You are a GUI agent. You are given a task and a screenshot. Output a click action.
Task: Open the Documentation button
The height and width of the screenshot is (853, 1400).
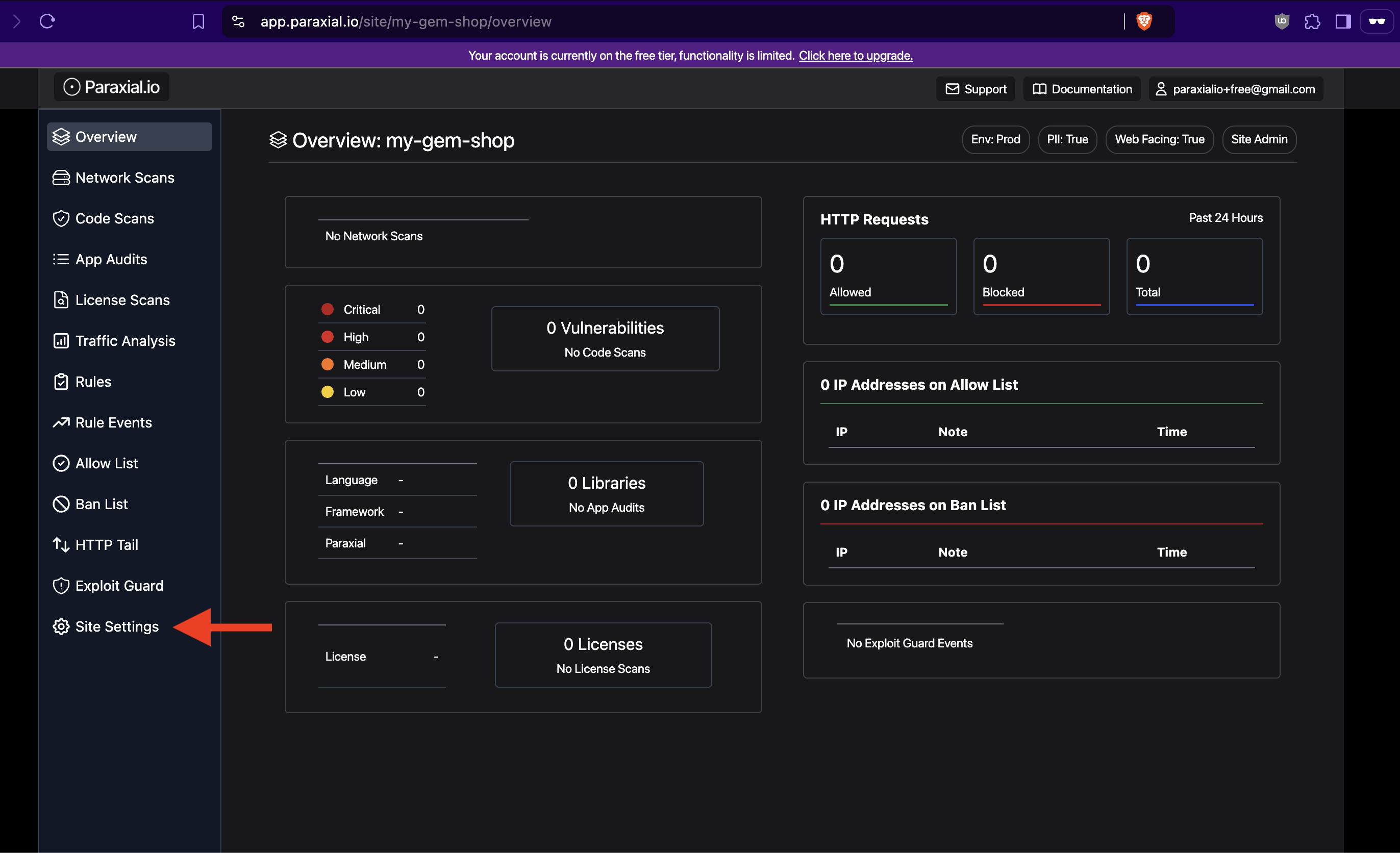(1082, 89)
